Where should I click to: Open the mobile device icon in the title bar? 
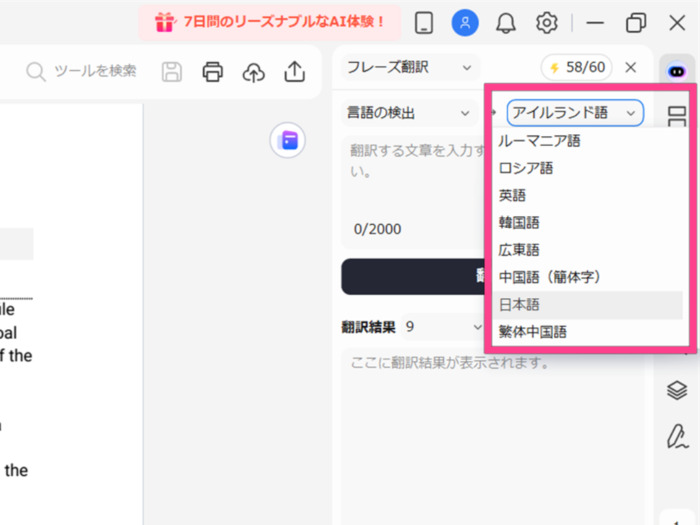[x=424, y=22]
